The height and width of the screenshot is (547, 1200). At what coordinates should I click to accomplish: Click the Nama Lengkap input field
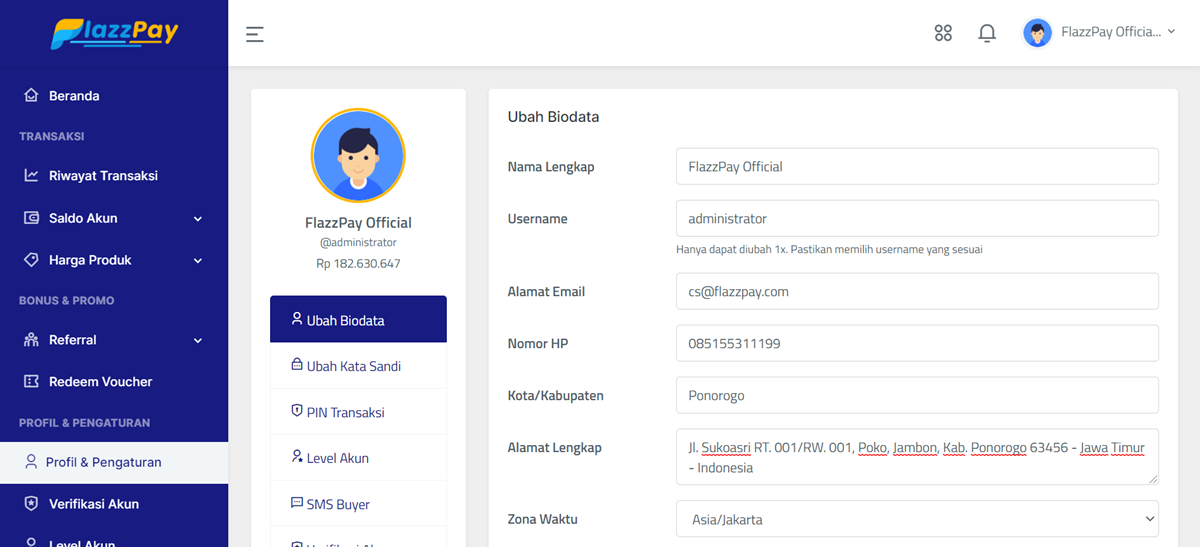[917, 166]
